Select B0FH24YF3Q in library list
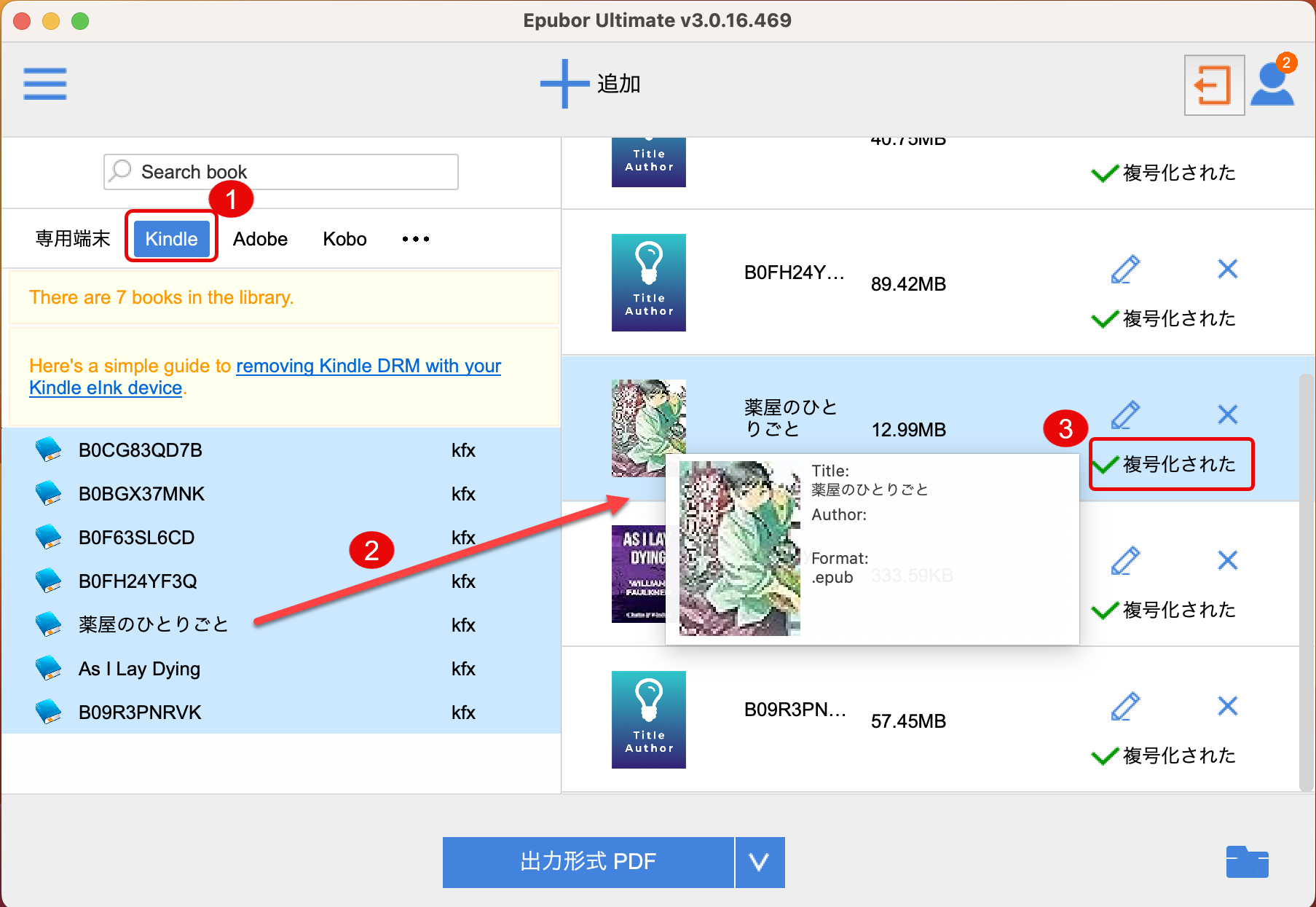The image size is (1316, 907). click(x=281, y=581)
